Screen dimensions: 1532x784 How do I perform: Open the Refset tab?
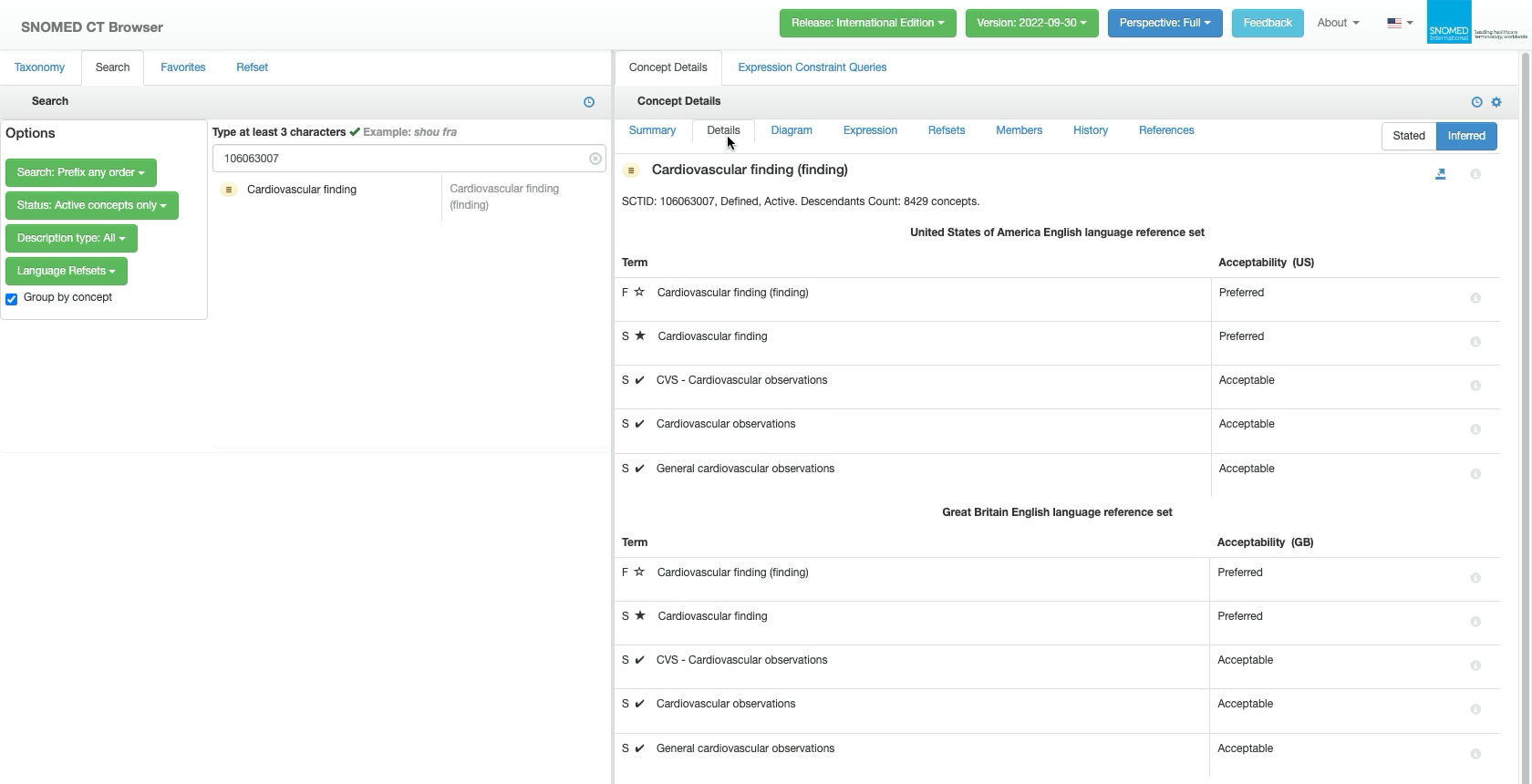tap(252, 67)
